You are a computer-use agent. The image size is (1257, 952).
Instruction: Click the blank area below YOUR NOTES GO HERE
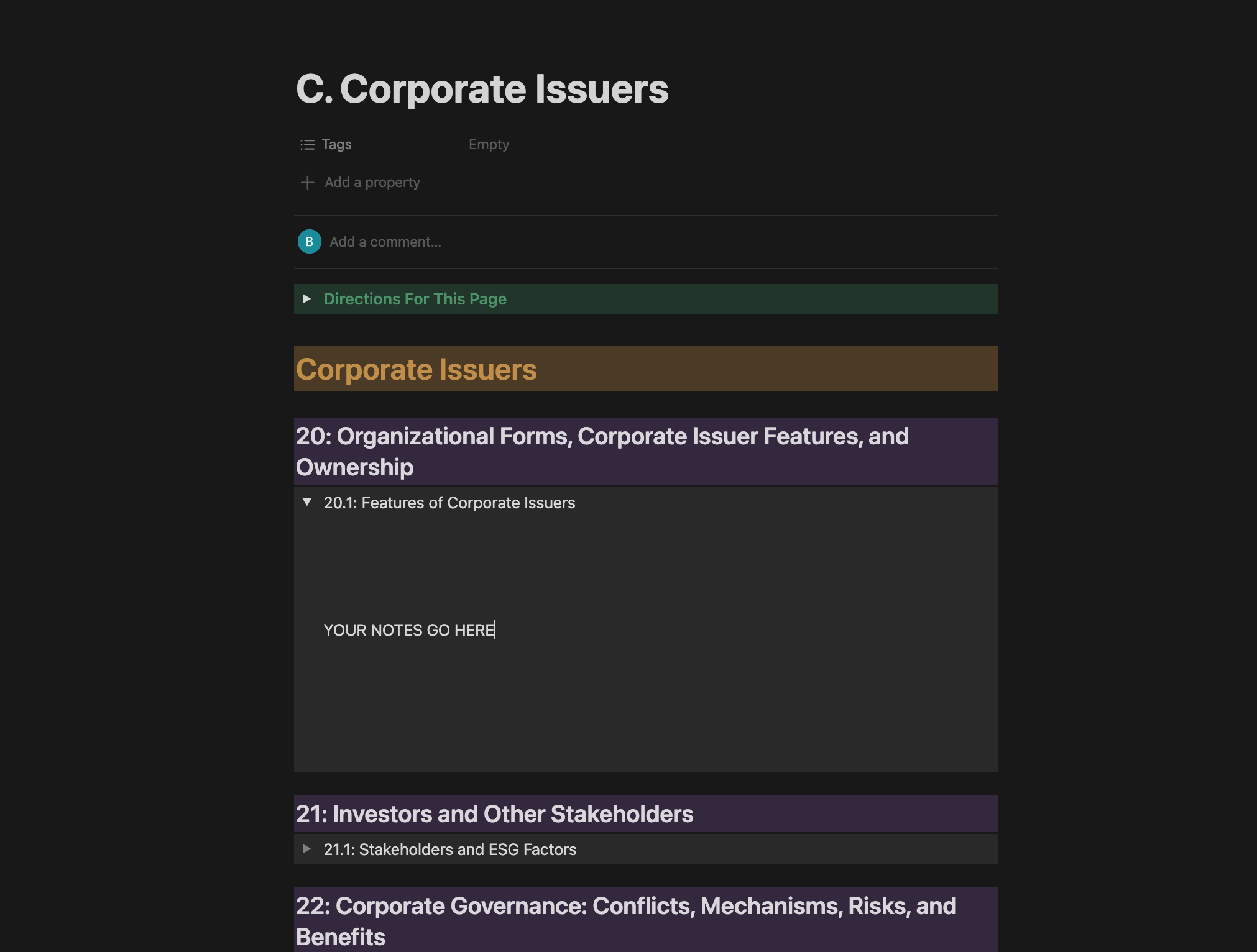(x=622, y=708)
